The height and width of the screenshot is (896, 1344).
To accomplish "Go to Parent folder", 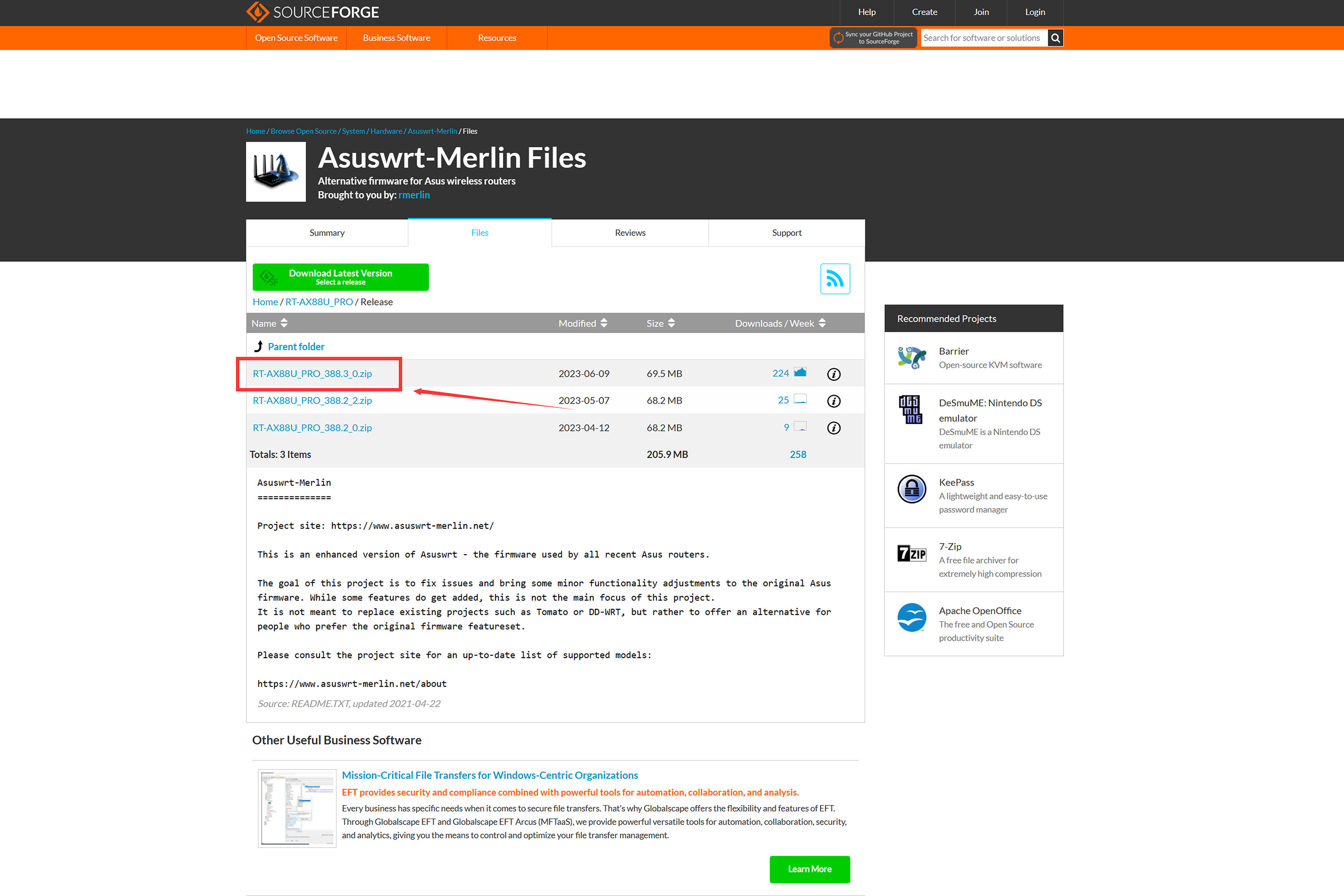I will pos(295,347).
